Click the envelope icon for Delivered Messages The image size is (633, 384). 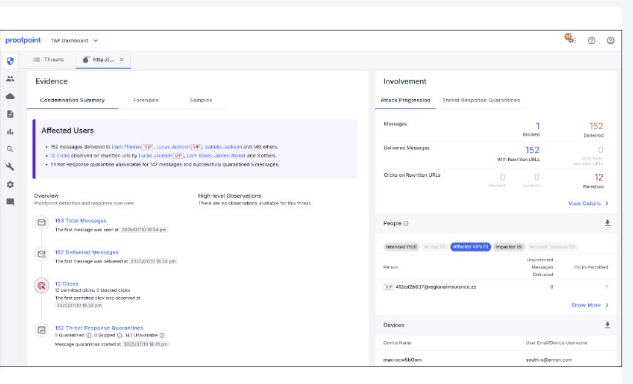click(x=42, y=254)
